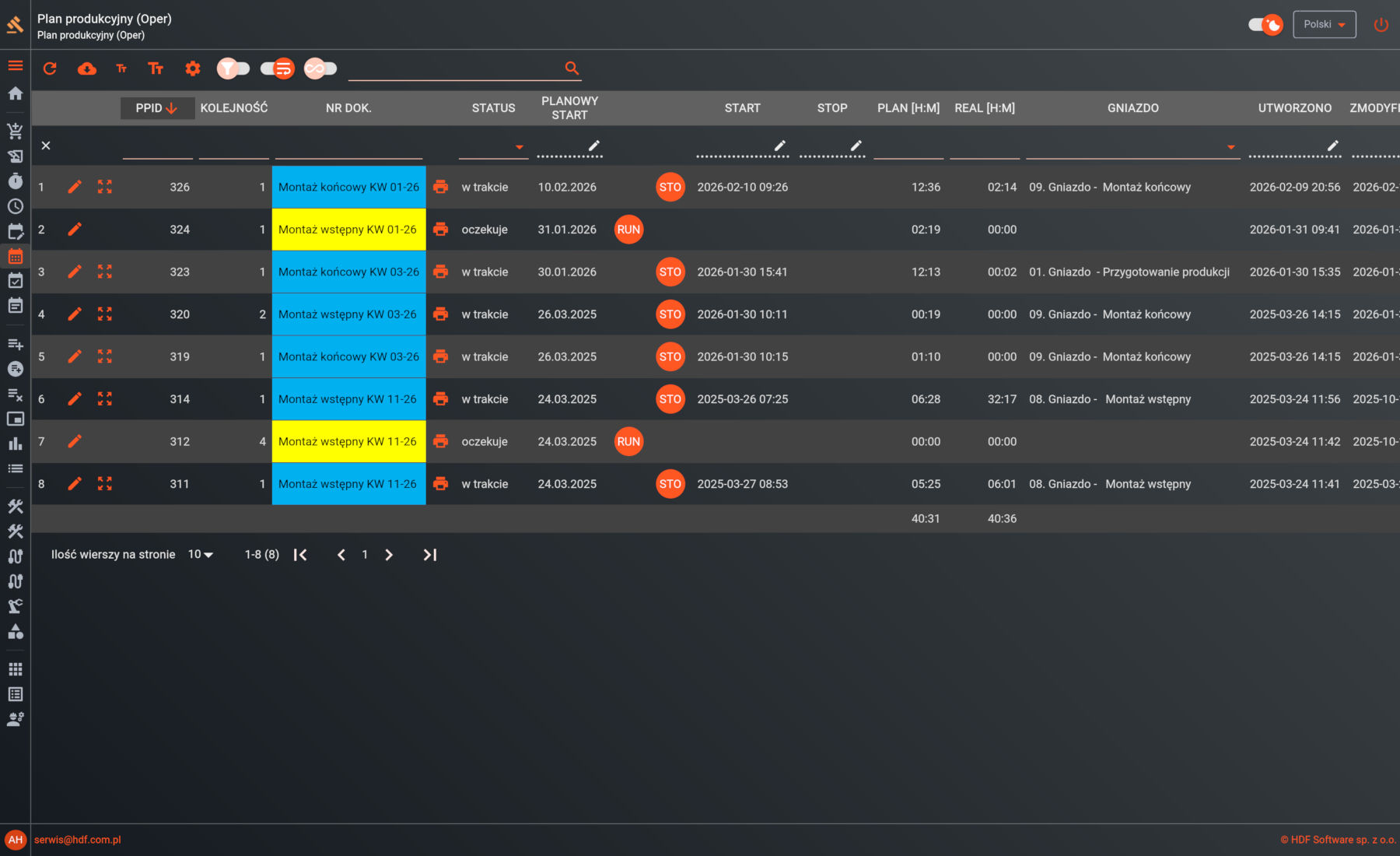The image size is (1400, 856).
Task: Click STO button for PPID 326
Action: pyautogui.click(x=670, y=187)
